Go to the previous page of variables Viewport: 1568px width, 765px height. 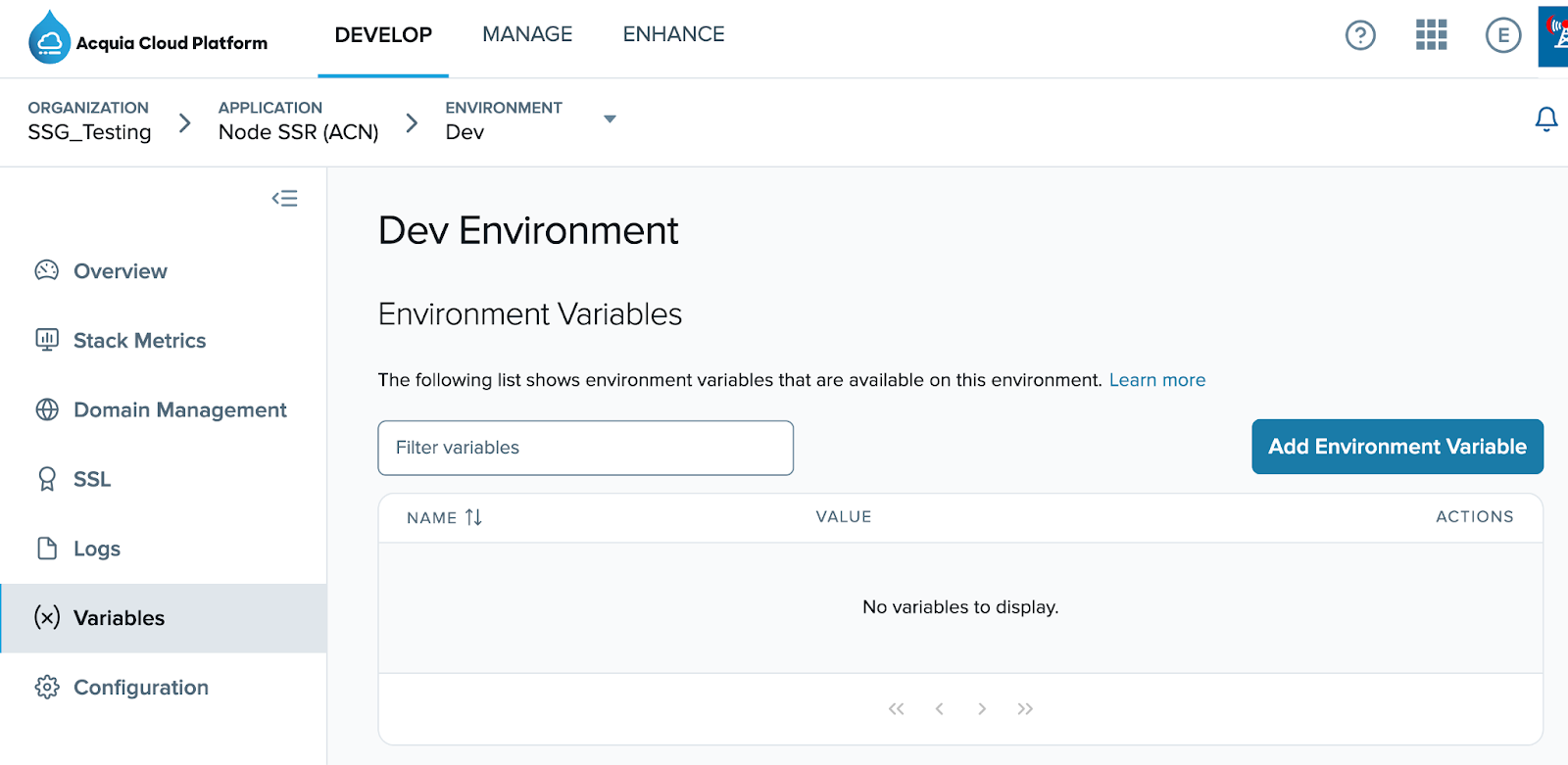[x=939, y=708]
